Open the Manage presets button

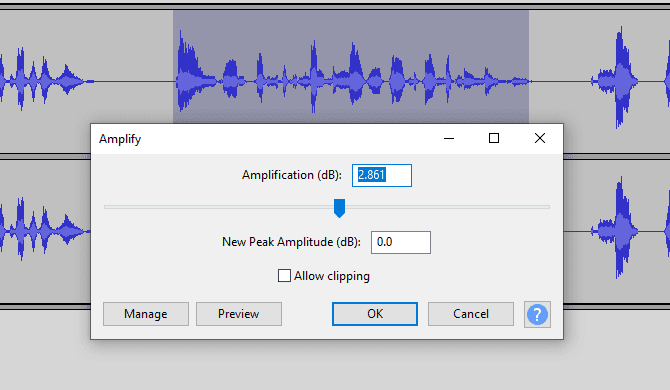point(146,314)
